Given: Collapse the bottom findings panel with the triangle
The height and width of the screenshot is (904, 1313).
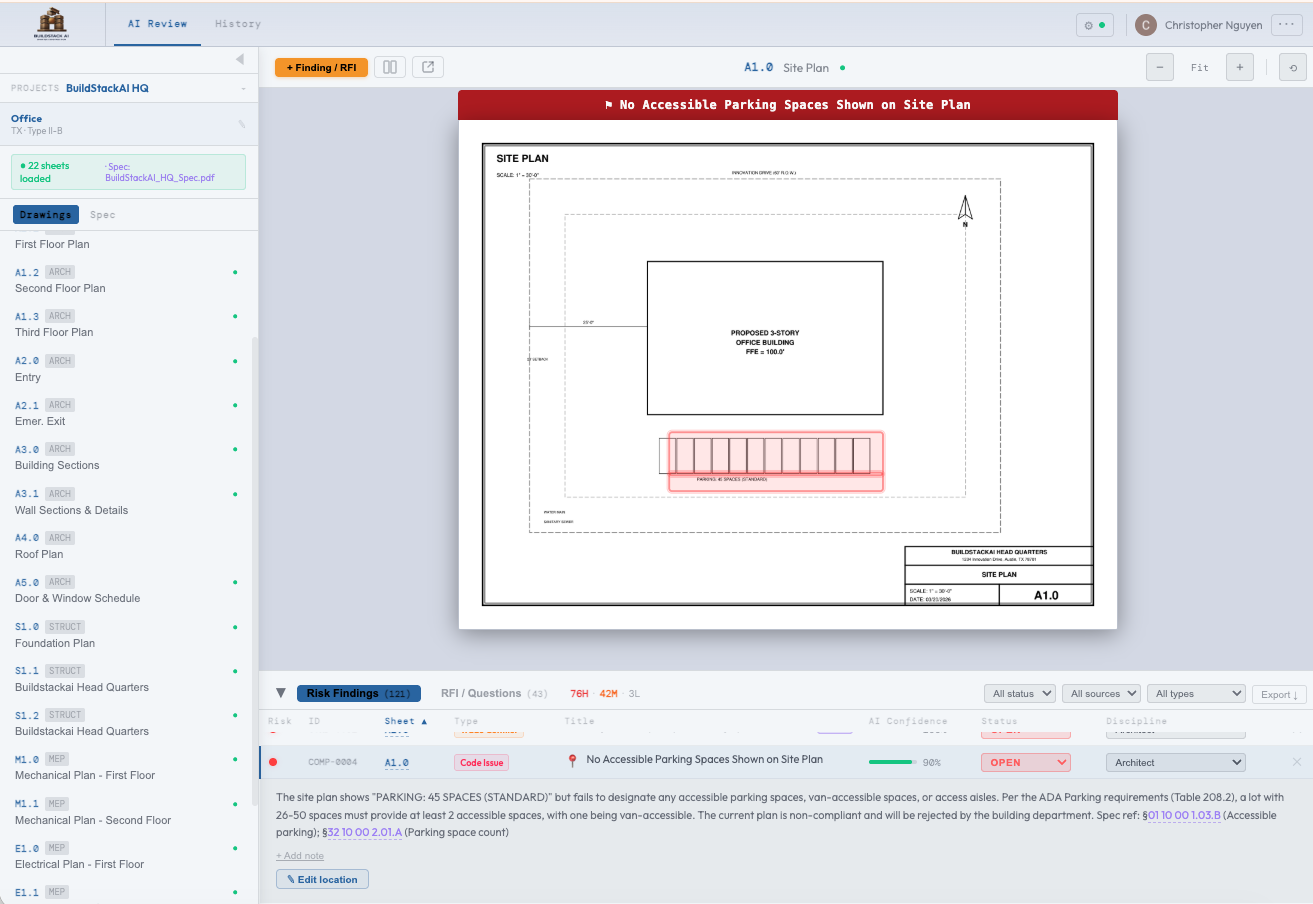Looking at the screenshot, I should tap(280, 692).
